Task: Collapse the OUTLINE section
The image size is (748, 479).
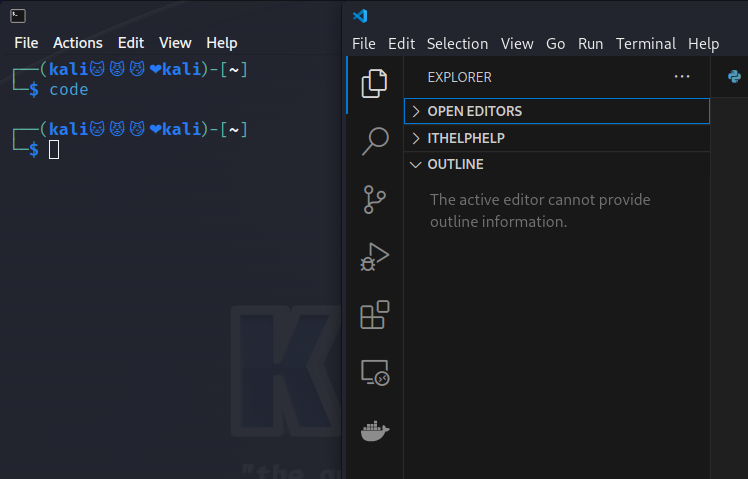Action: [x=557, y=165]
